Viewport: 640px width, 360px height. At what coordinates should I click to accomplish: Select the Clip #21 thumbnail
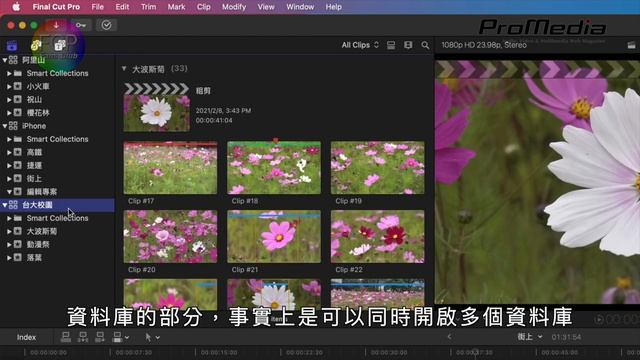[x=274, y=237]
